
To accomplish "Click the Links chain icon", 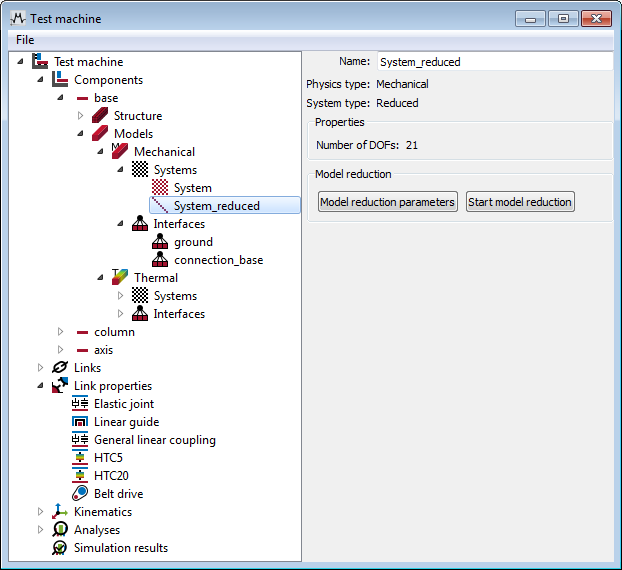I will 60,367.
